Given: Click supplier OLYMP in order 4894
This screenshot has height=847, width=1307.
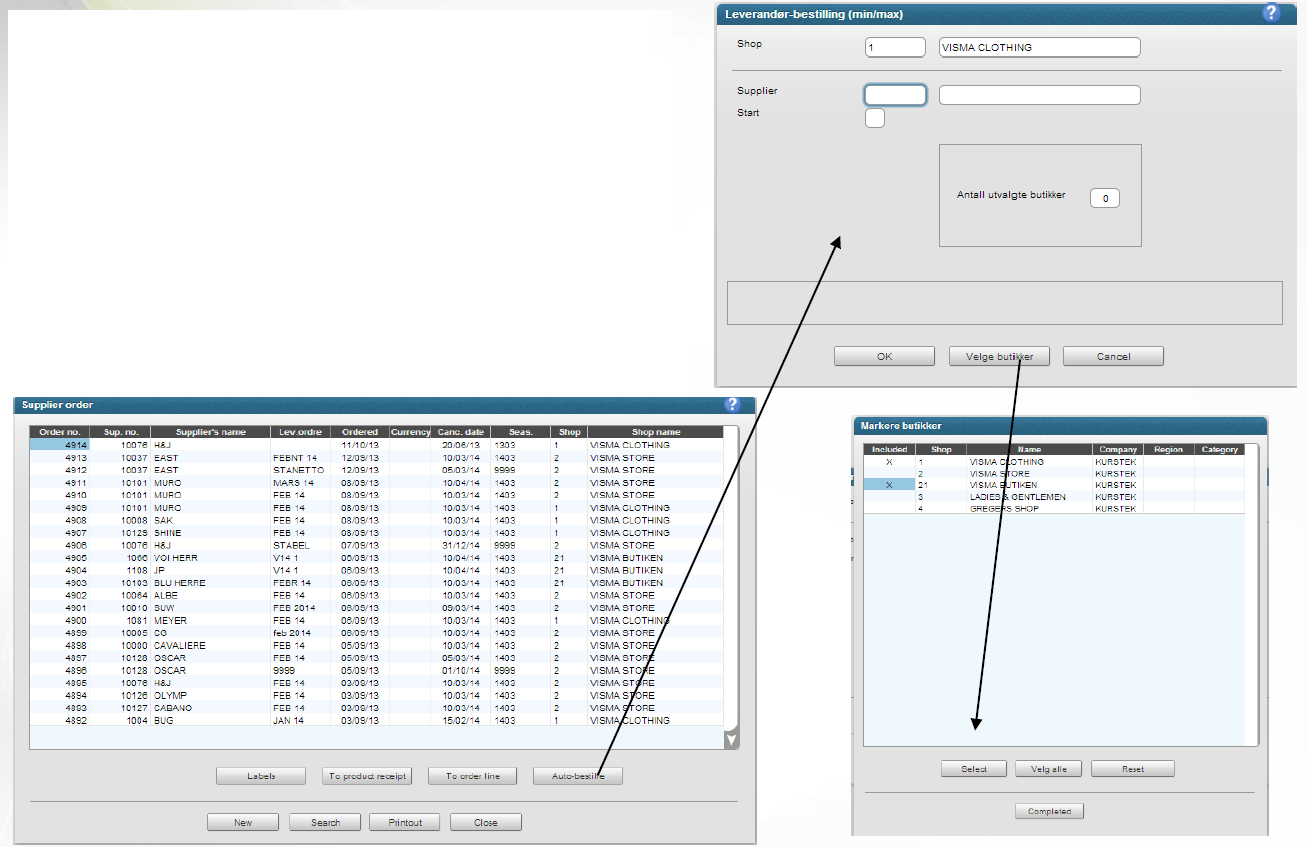Looking at the screenshot, I should [x=170, y=695].
